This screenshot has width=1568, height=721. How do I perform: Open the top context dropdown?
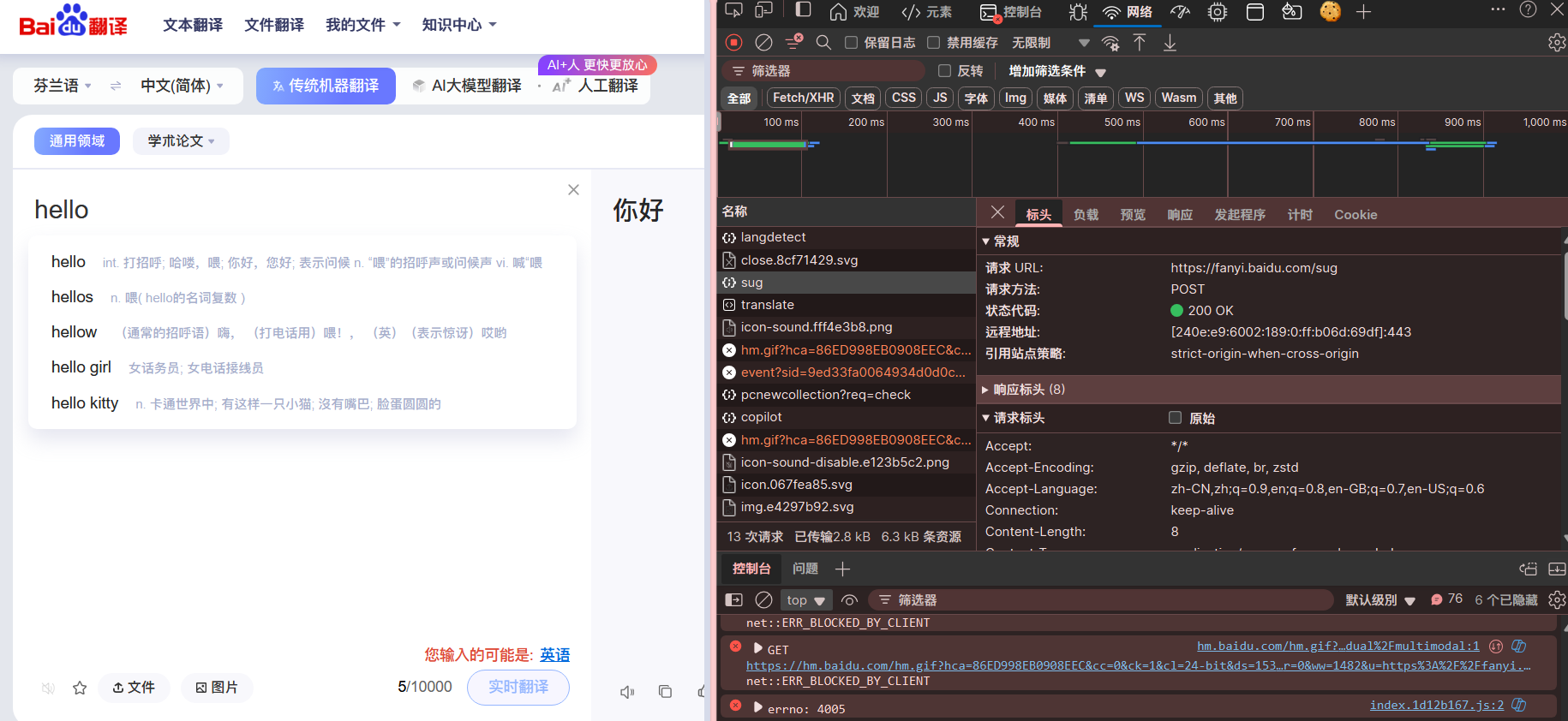805,600
